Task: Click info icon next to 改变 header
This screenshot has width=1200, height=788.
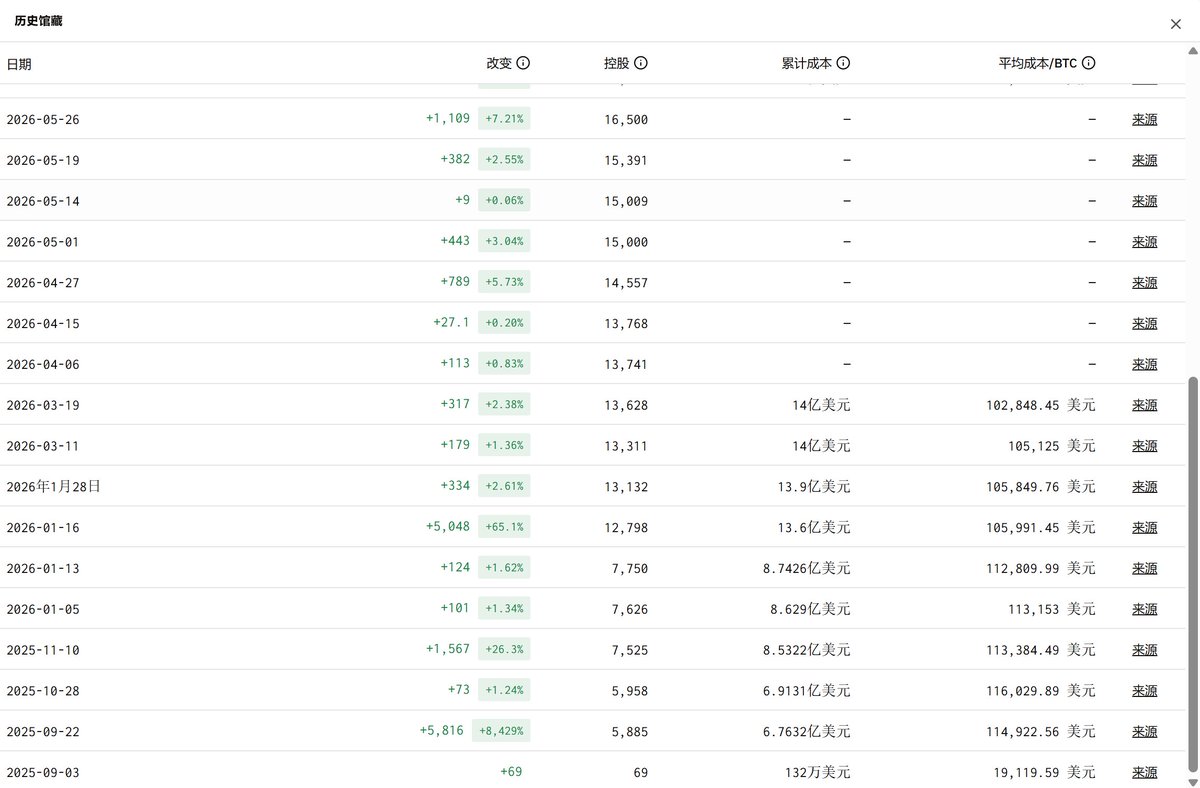Action: (523, 63)
